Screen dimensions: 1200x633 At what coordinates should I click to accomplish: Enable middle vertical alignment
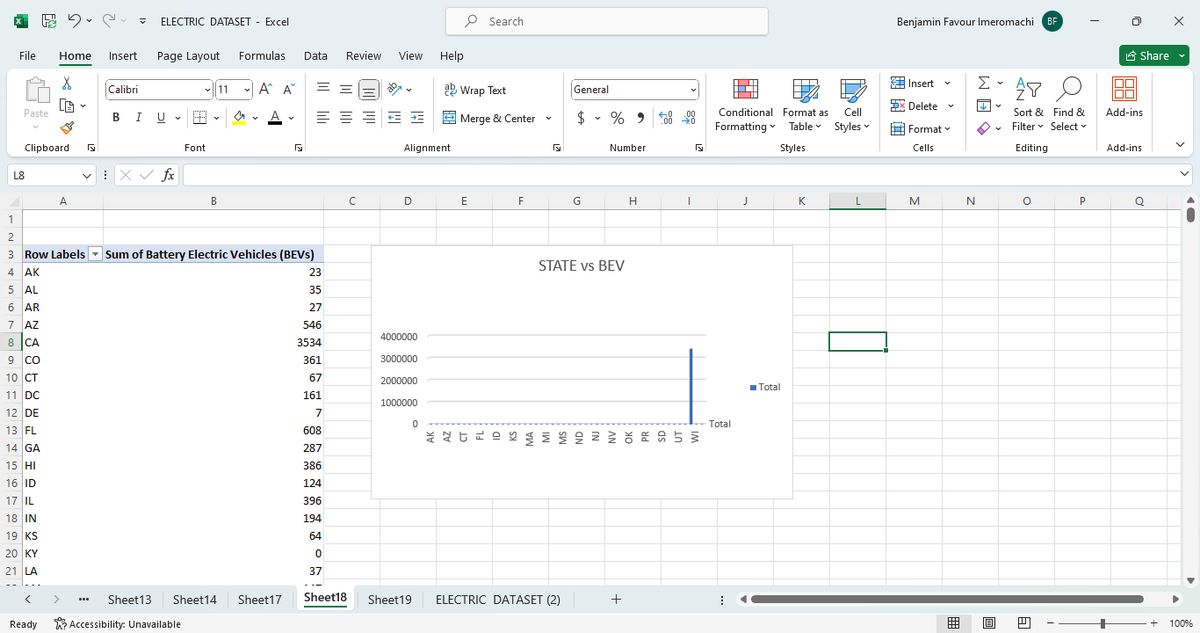click(x=347, y=90)
